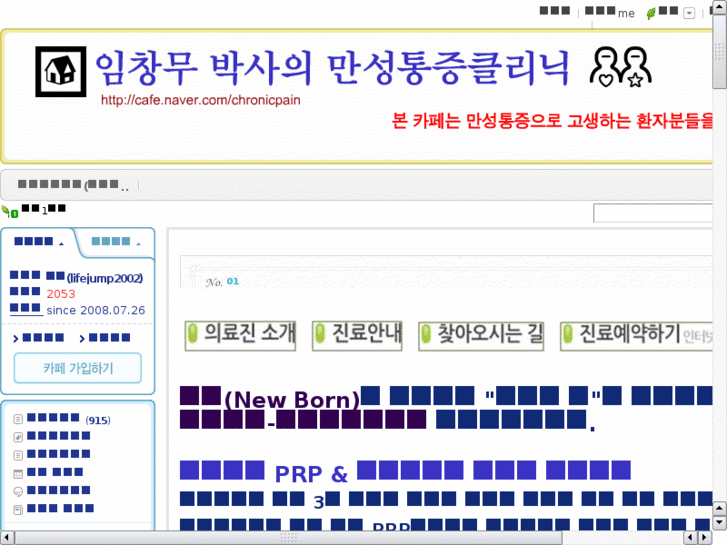The width and height of the screenshot is (727, 545).
Task: Click vertical scrollbar down arrow
Action: [x=720, y=522]
